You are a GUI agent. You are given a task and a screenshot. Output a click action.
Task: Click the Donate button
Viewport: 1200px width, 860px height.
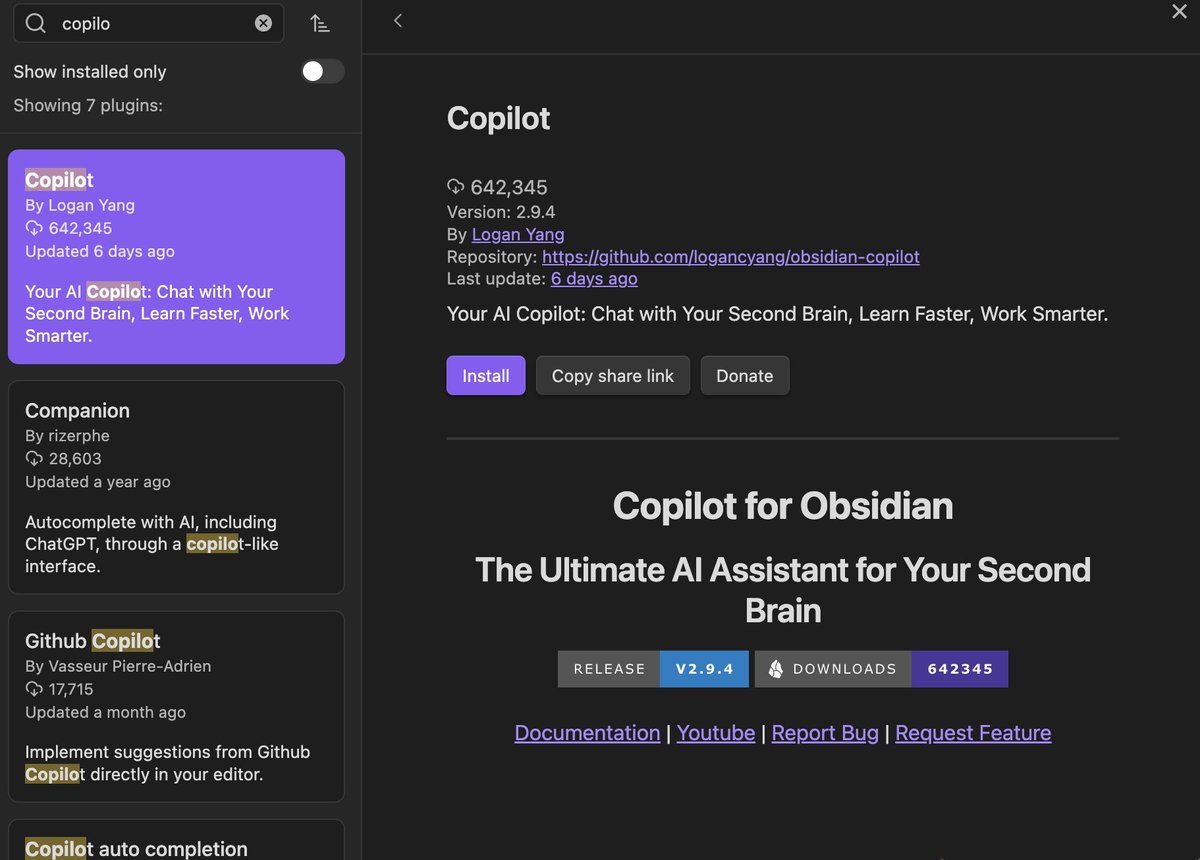point(745,375)
